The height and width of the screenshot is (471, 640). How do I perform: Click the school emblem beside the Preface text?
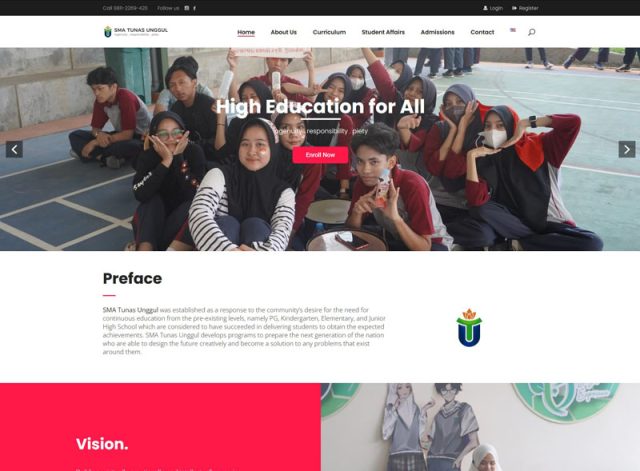tap(469, 328)
